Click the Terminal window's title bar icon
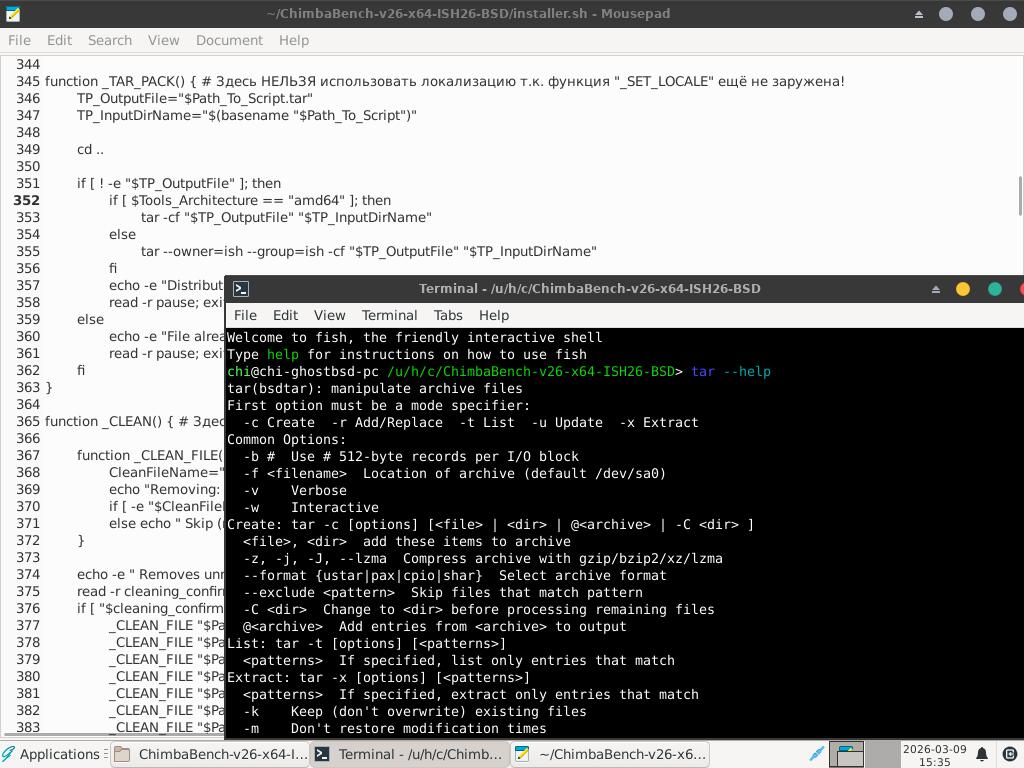1024x768 pixels. tap(241, 289)
